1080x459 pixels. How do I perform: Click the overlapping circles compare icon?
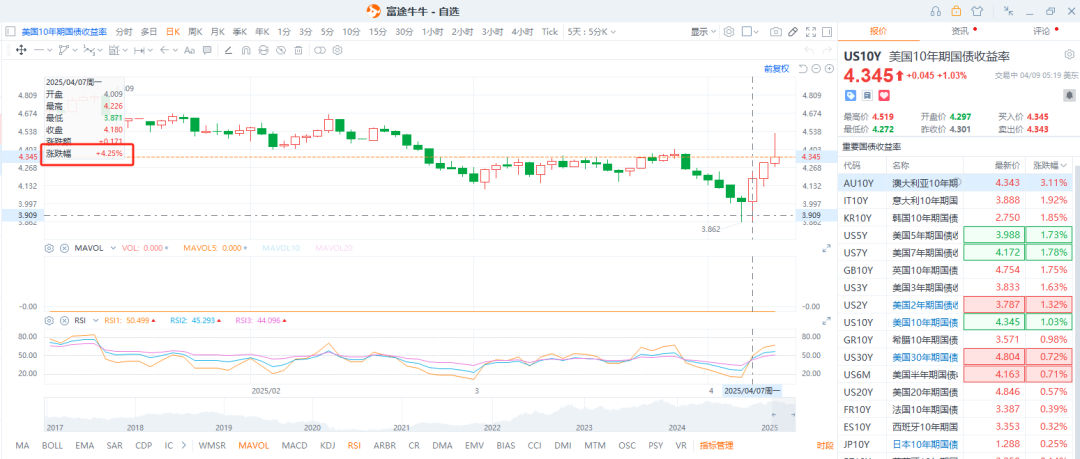tap(320, 50)
